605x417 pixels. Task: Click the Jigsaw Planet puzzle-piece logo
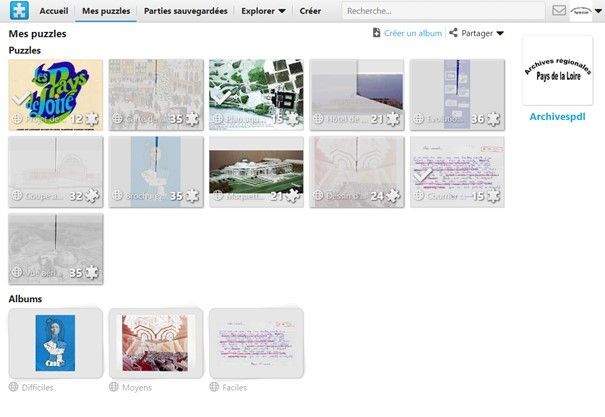coord(15,11)
